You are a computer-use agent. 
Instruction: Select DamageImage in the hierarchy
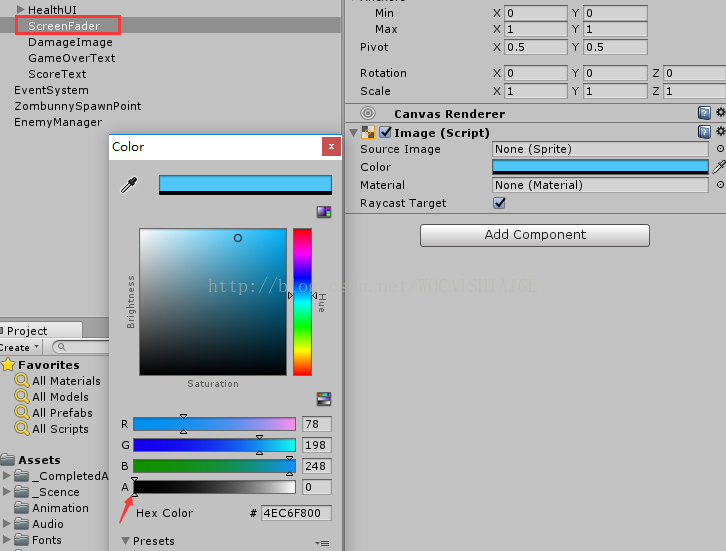point(70,42)
